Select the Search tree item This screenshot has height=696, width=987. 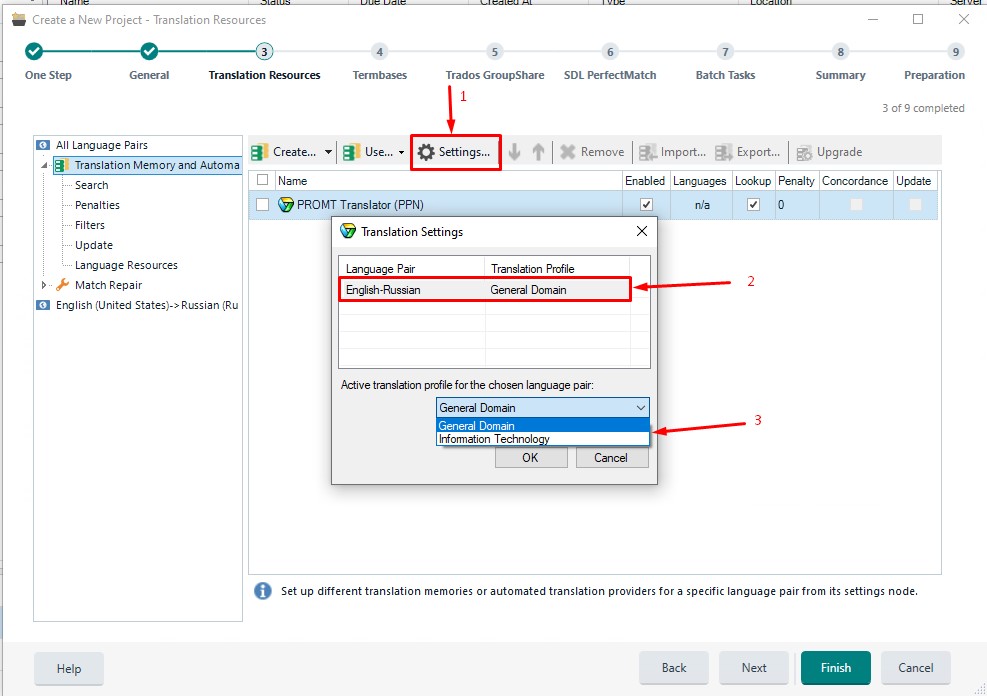92,185
